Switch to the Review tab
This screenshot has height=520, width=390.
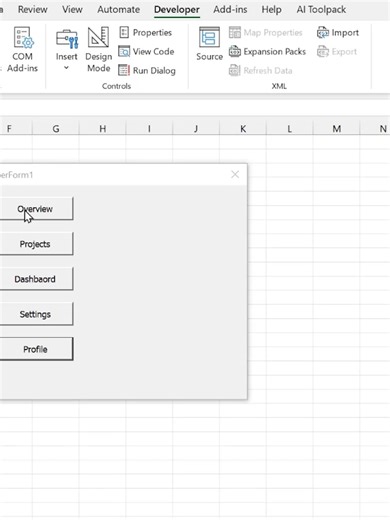(x=33, y=10)
